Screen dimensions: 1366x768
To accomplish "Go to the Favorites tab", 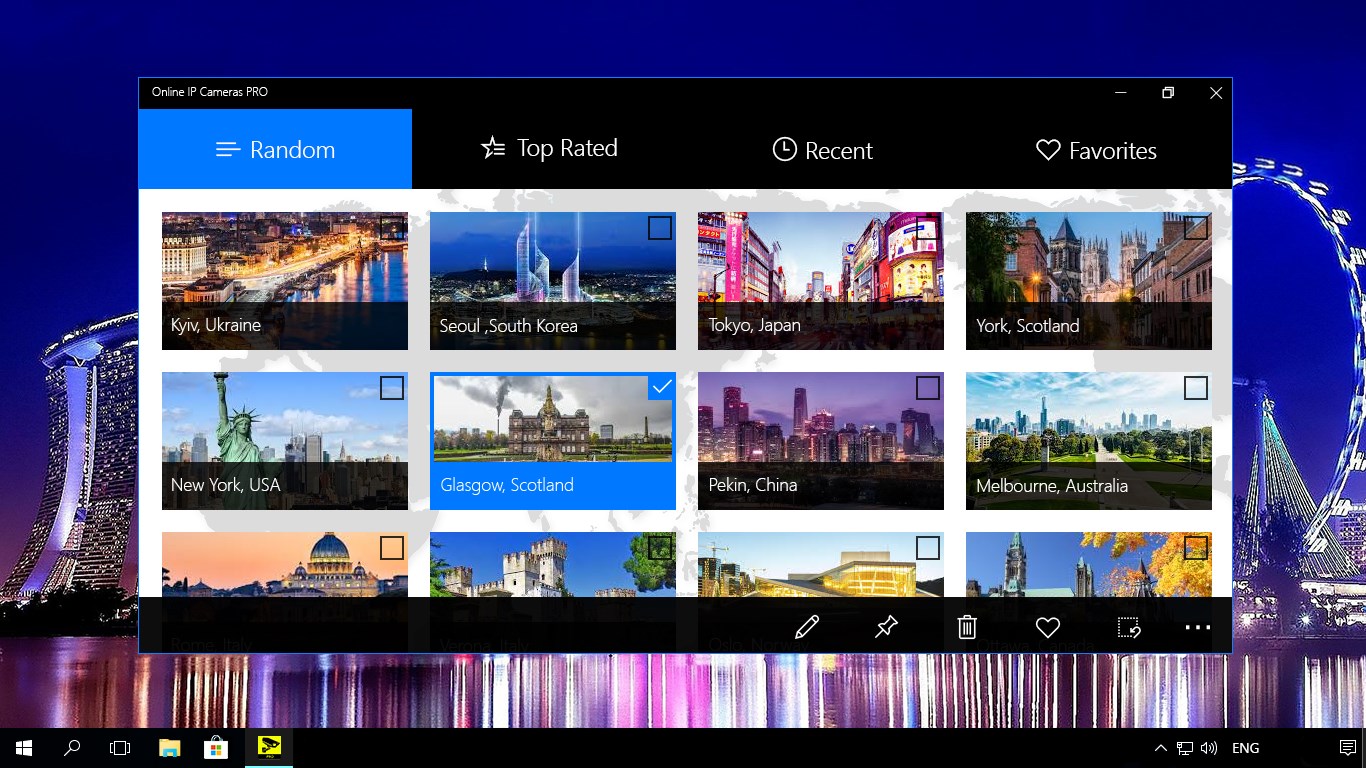I will click(1096, 150).
